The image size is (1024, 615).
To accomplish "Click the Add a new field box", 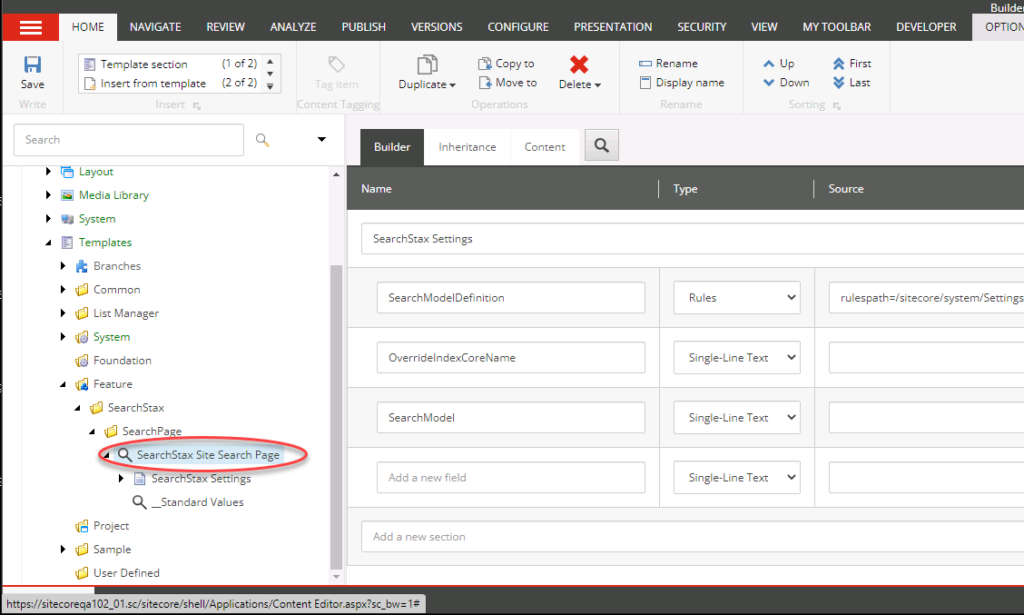I will (x=511, y=478).
